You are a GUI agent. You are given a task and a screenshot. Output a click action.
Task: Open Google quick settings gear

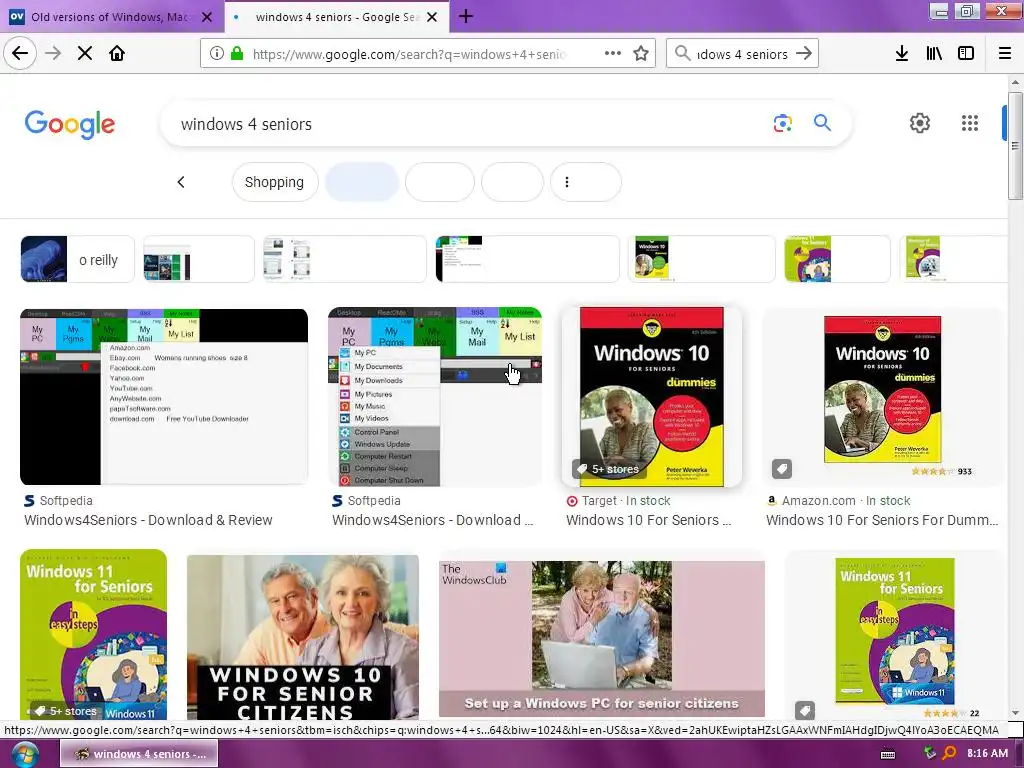click(920, 123)
